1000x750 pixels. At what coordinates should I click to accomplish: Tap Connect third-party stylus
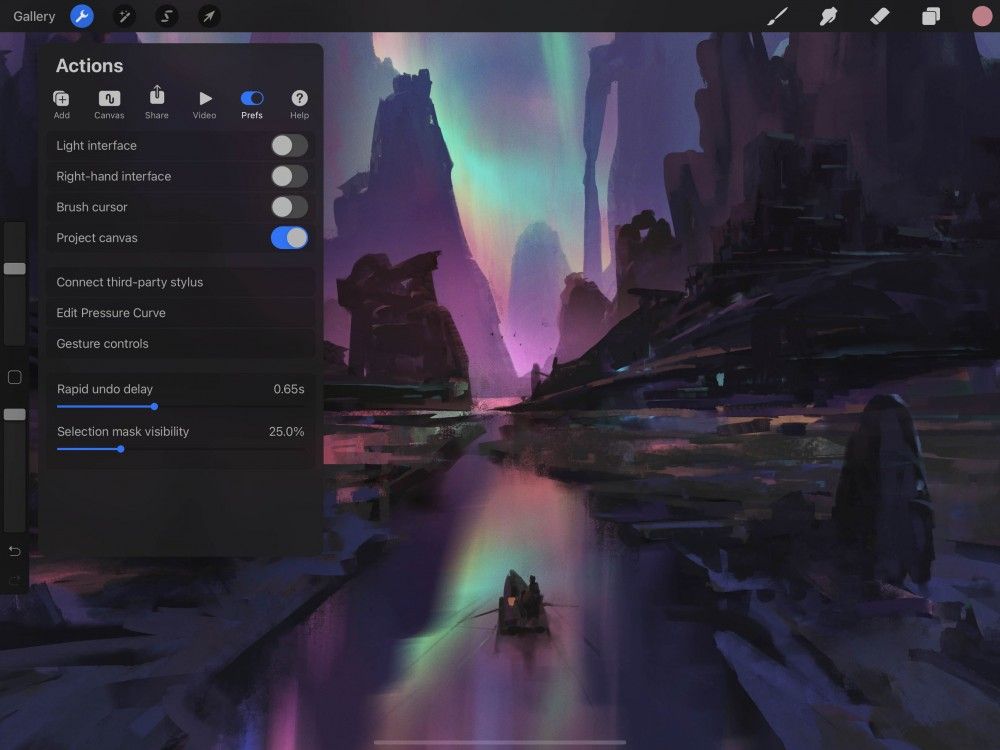pyautogui.click(x=180, y=281)
